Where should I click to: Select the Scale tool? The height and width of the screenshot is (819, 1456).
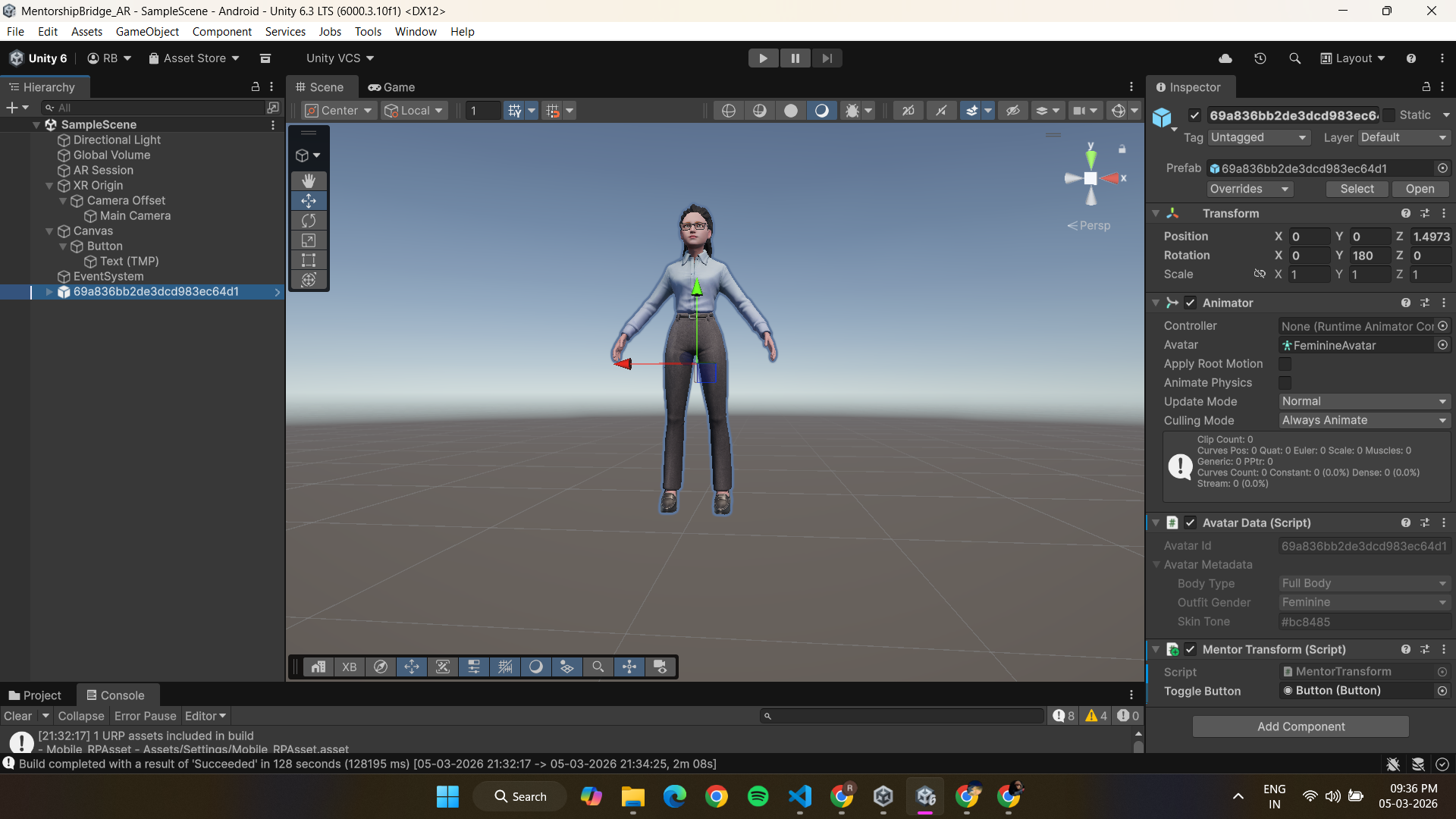(x=309, y=240)
